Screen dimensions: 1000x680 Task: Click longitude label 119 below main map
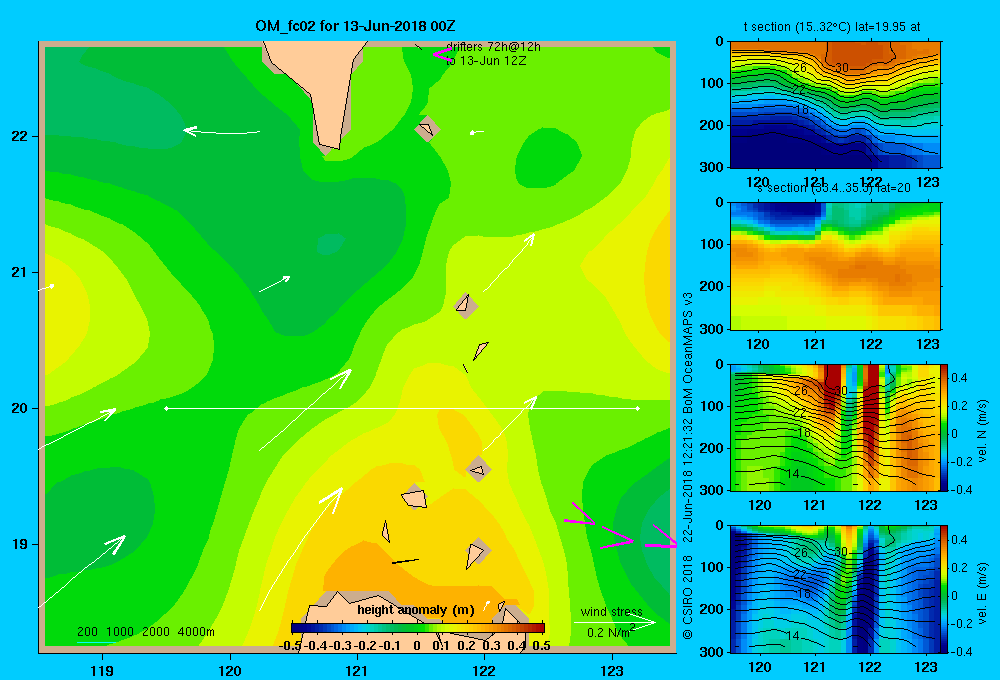(x=102, y=670)
